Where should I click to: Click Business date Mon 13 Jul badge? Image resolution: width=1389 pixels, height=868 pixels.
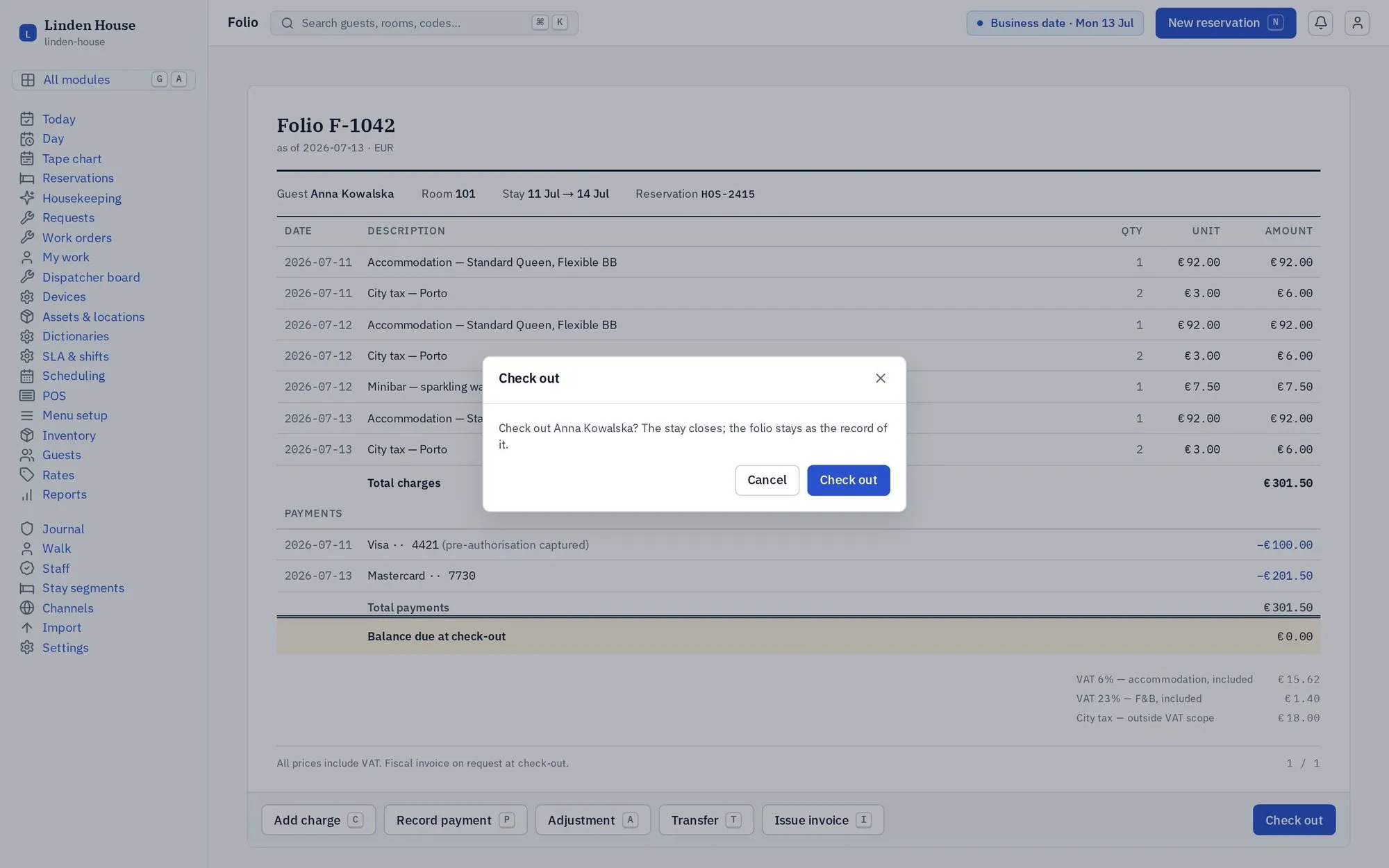[1054, 23]
